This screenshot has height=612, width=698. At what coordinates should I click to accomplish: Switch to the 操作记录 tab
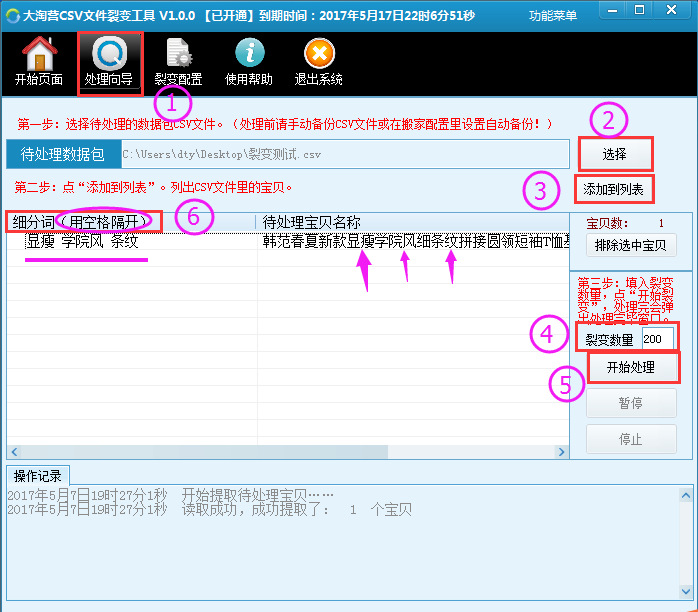tap(38, 476)
